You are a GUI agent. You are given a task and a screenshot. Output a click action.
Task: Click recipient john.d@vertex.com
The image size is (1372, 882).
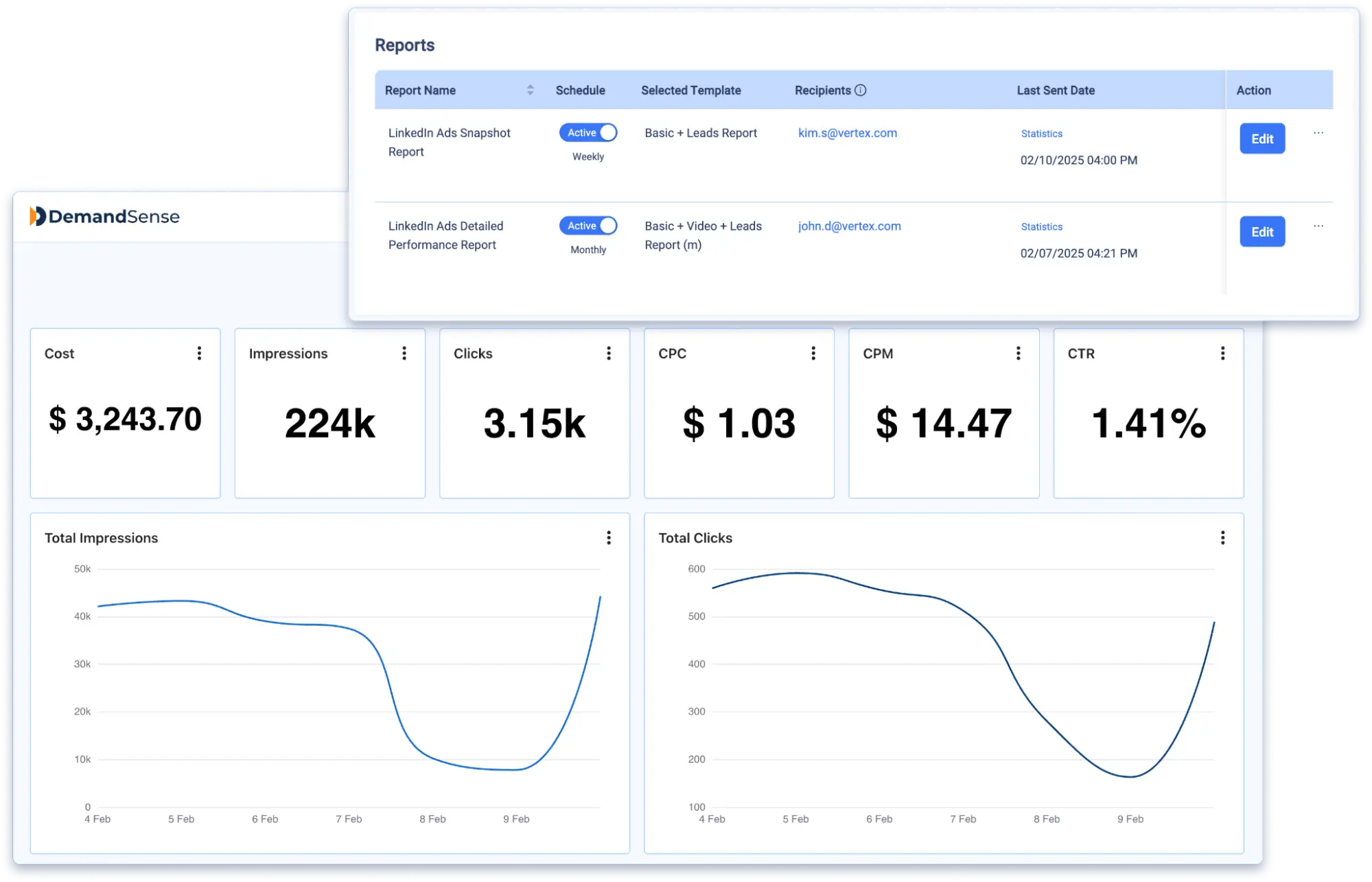(x=849, y=227)
